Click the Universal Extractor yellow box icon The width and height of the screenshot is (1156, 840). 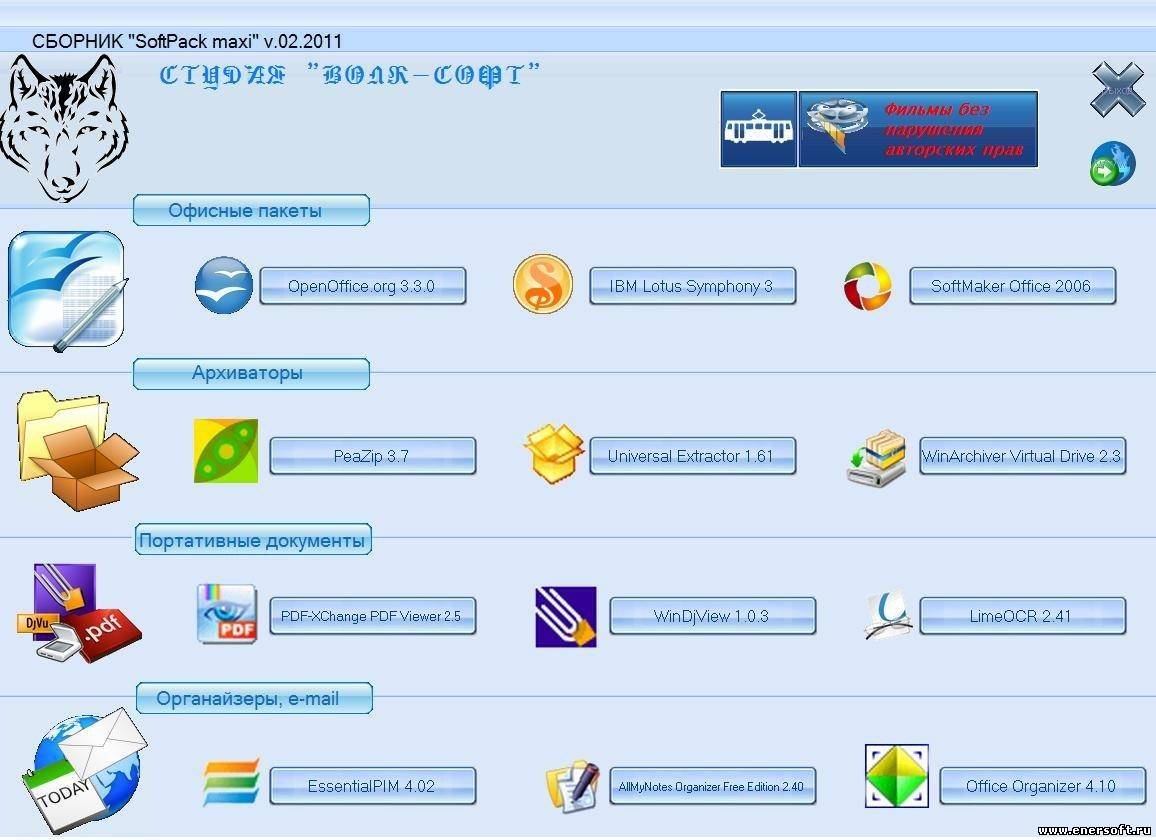click(x=553, y=453)
